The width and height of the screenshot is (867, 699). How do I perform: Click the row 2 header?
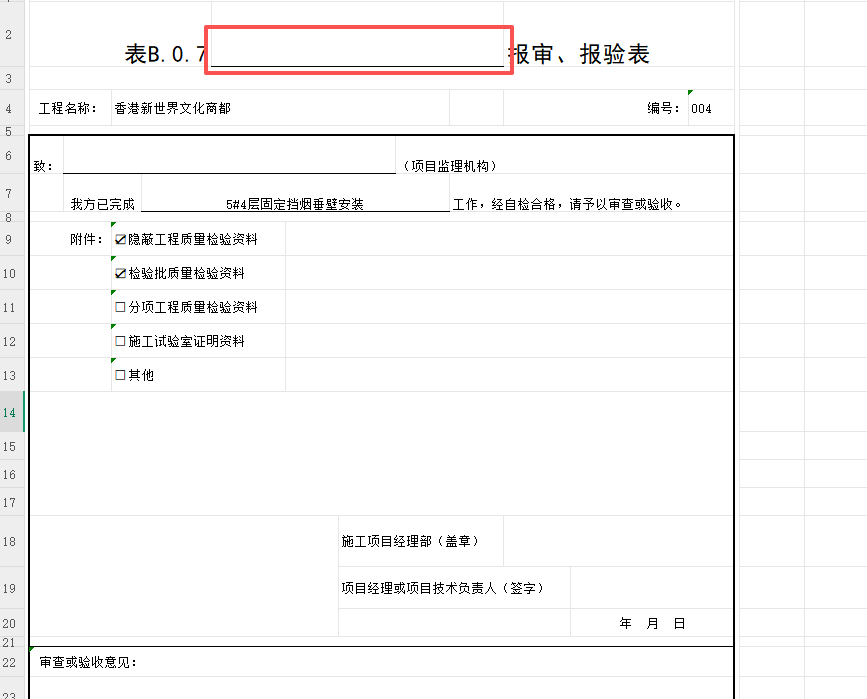pyautogui.click(x=9, y=36)
